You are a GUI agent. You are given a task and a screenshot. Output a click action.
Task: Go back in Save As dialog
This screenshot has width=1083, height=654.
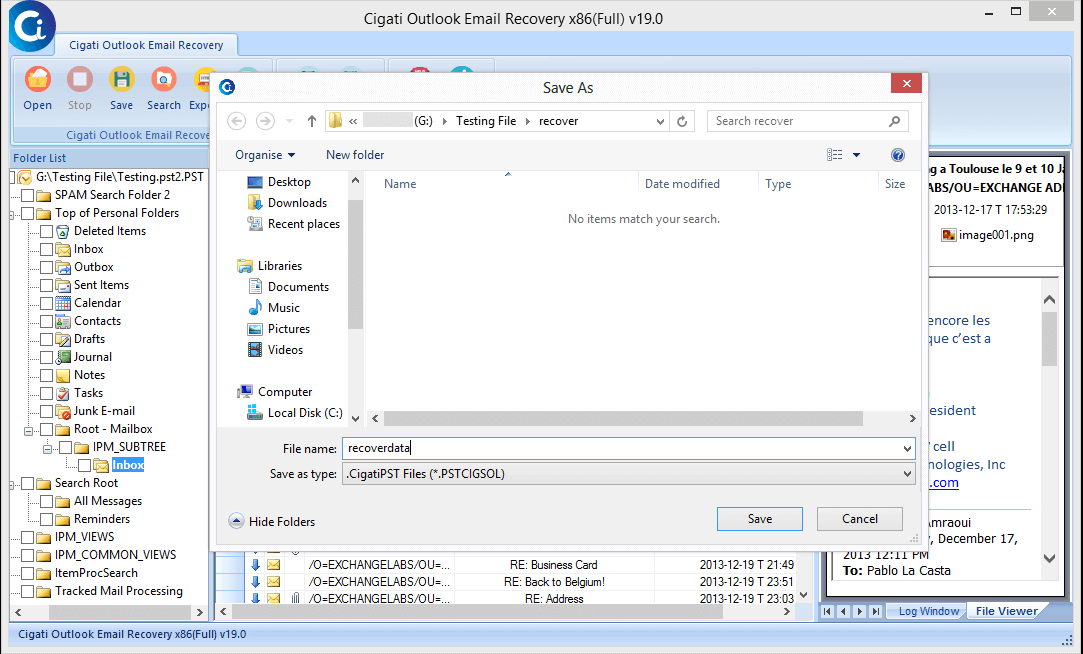[x=237, y=121]
